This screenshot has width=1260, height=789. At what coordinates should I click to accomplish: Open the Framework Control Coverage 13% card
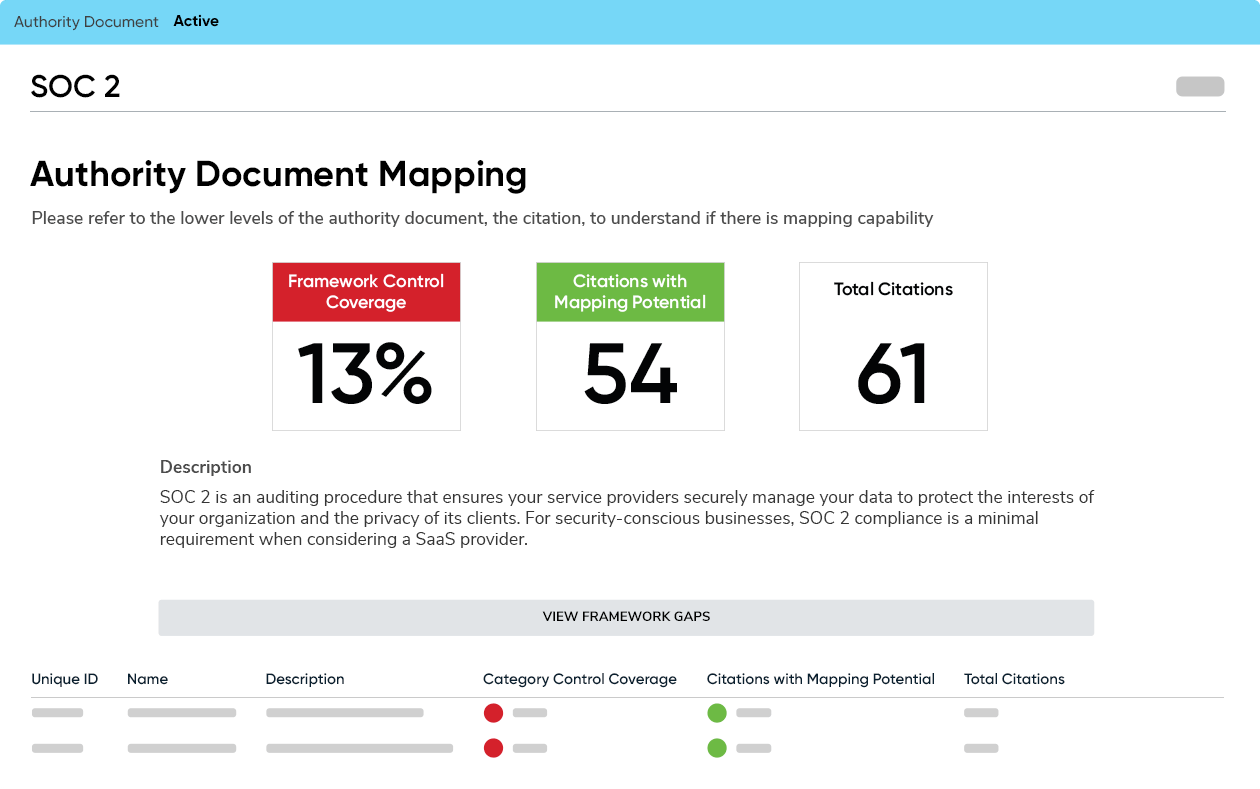[x=366, y=346]
